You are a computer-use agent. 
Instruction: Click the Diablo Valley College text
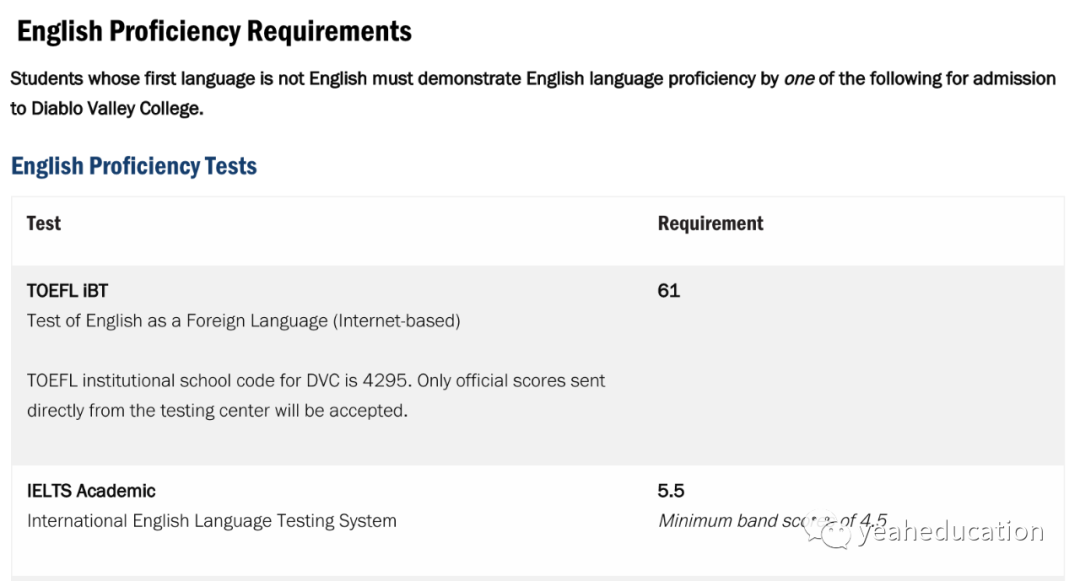(117, 109)
